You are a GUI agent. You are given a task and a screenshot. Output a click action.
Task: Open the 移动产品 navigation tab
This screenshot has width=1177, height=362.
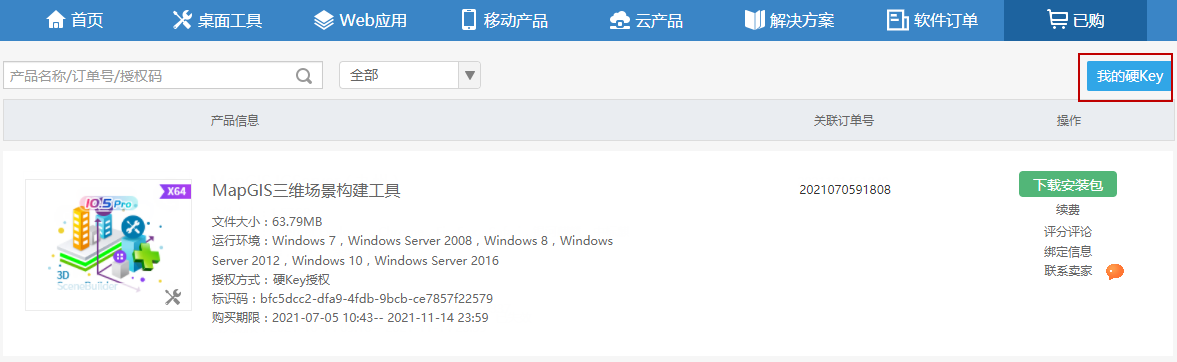pos(504,20)
